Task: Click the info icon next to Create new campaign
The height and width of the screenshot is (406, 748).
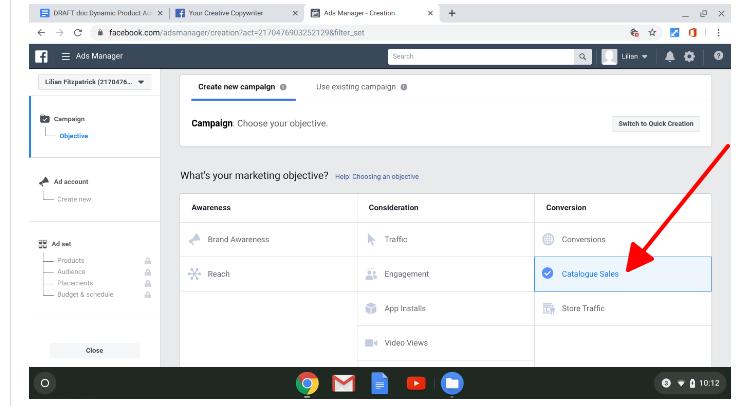Action: [283, 87]
